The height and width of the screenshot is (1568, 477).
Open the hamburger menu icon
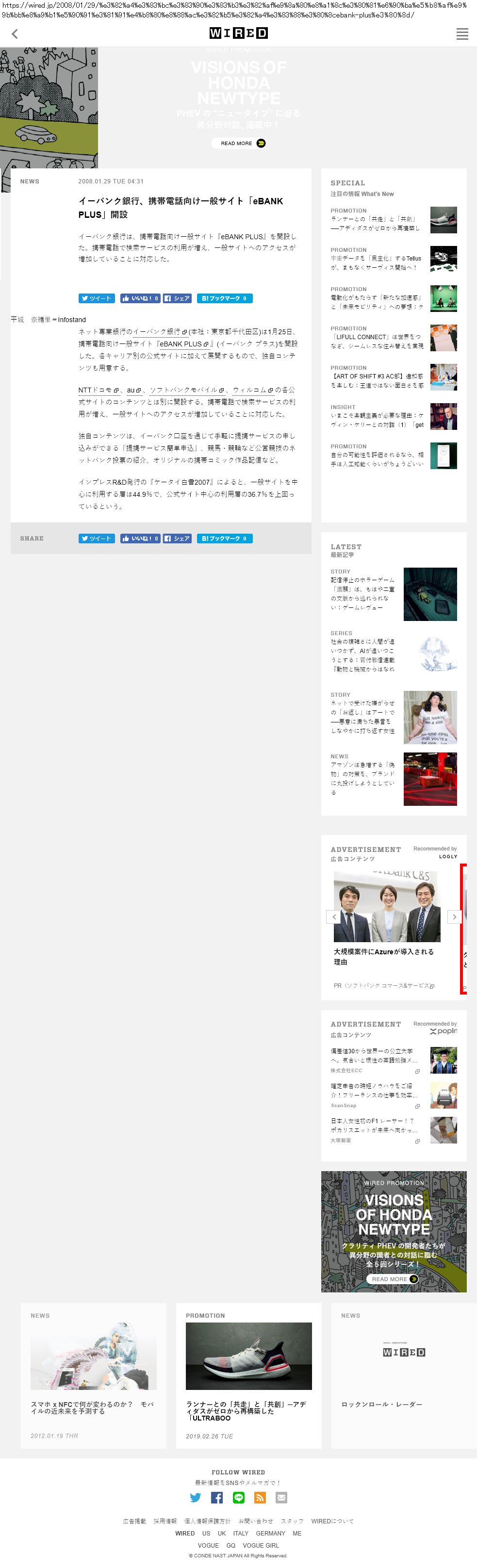462,34
